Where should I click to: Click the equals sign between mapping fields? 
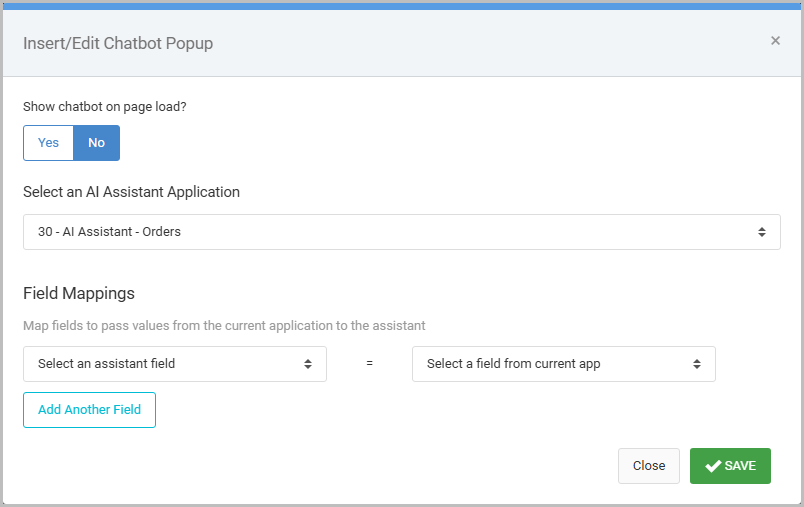point(369,364)
